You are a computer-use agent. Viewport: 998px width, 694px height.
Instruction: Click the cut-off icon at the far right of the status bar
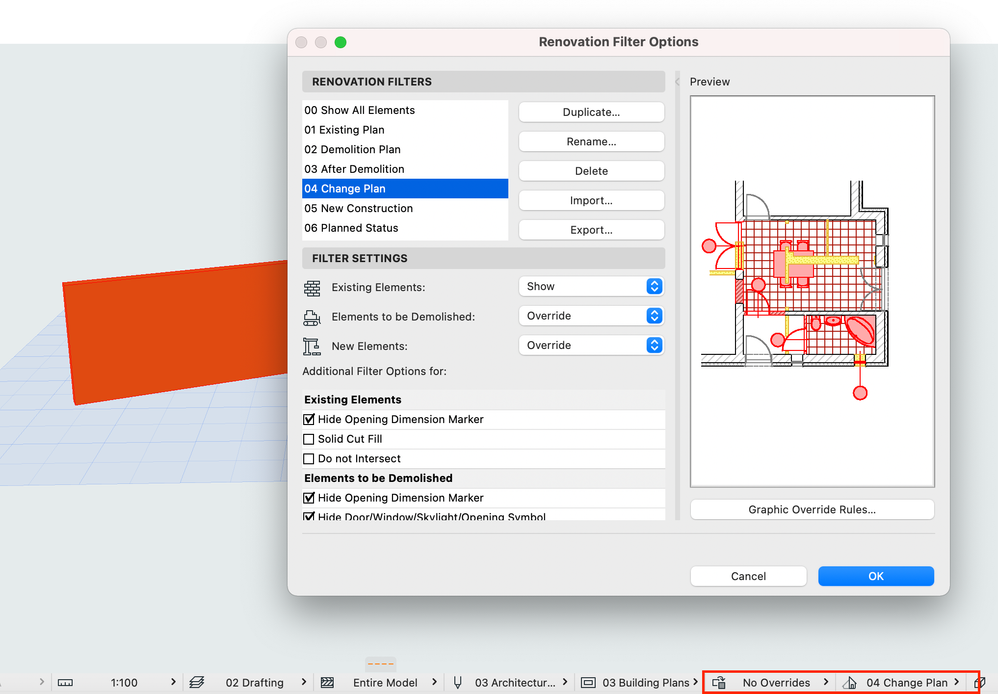(x=980, y=683)
